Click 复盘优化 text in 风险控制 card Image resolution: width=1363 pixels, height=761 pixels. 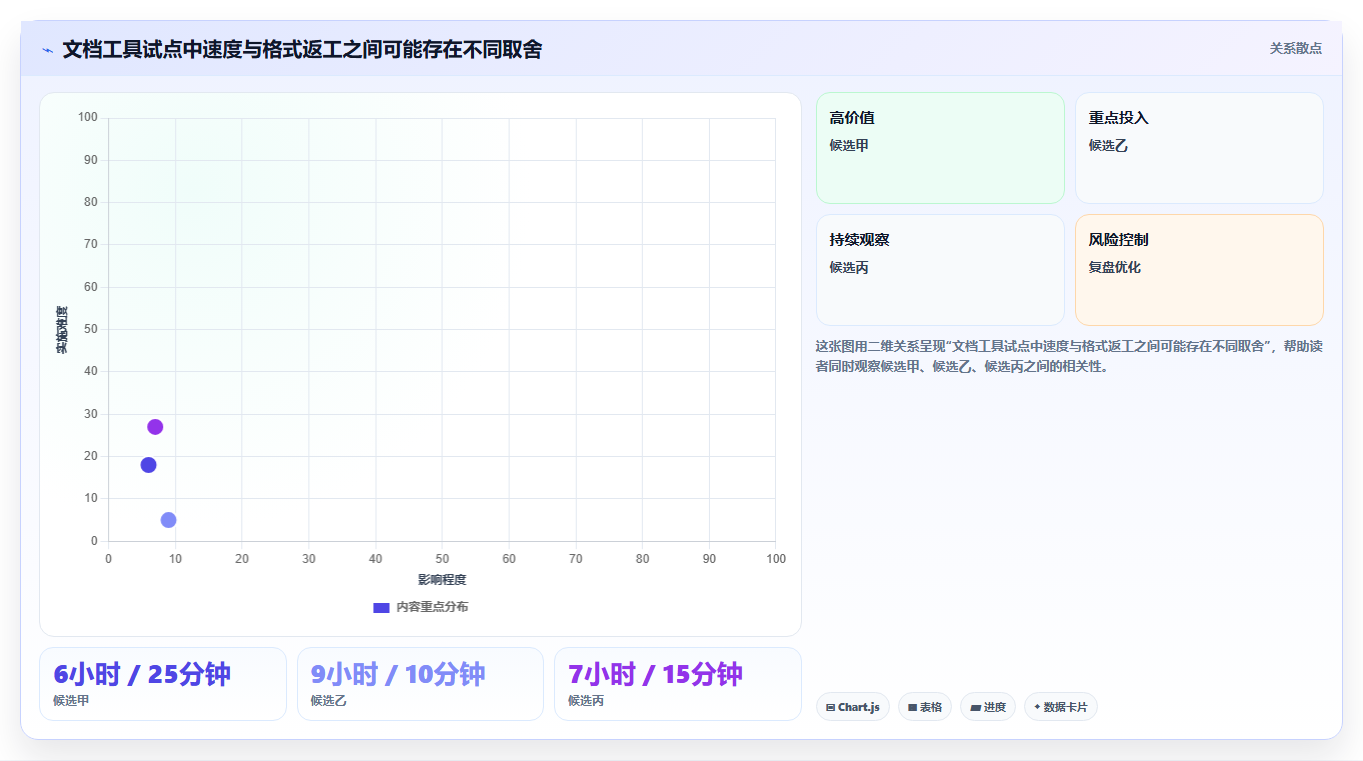pos(1115,268)
